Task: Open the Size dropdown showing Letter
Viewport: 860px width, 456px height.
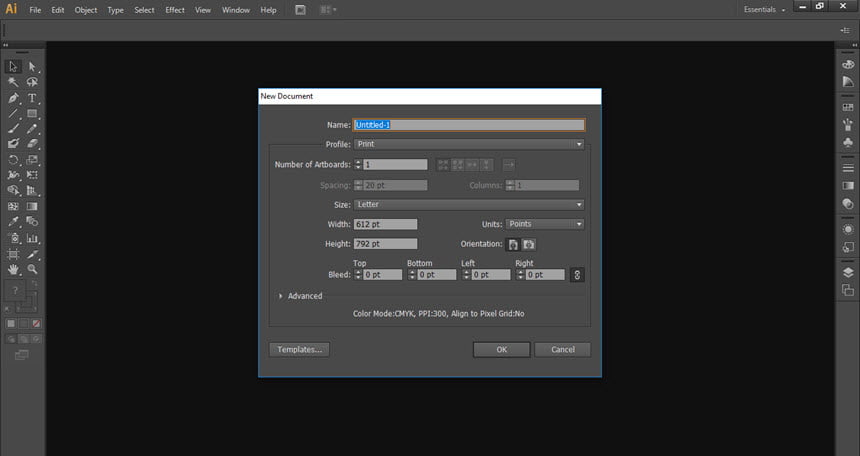Action: tap(469, 205)
